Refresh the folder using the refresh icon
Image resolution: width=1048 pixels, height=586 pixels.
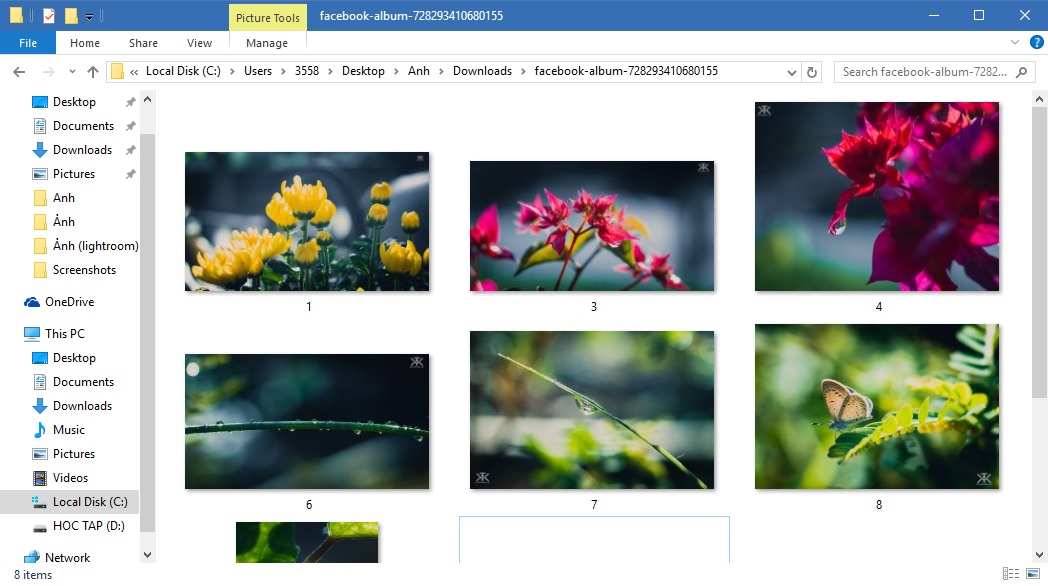coord(810,71)
